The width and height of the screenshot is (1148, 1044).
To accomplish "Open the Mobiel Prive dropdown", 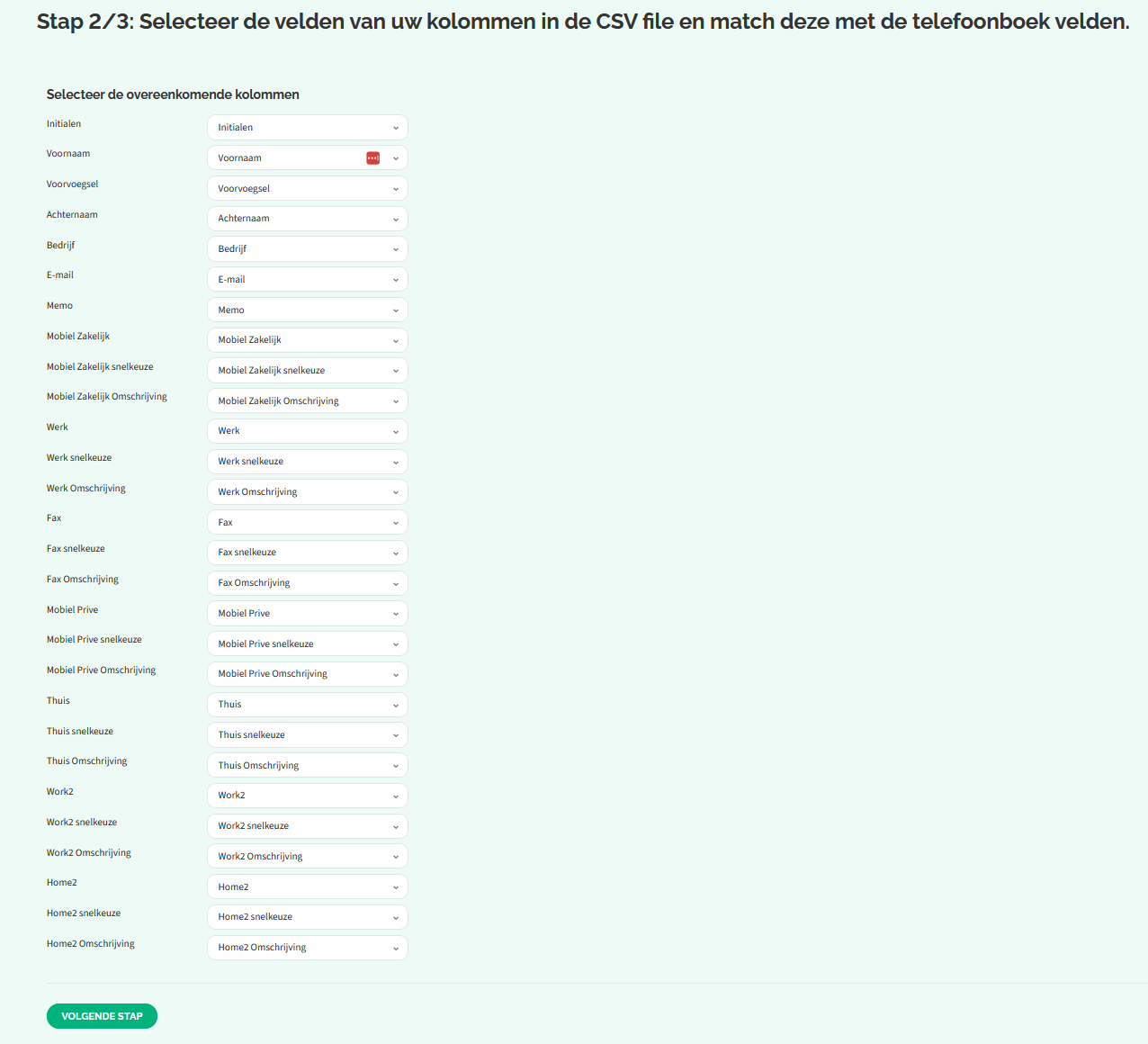I will 307,614.
